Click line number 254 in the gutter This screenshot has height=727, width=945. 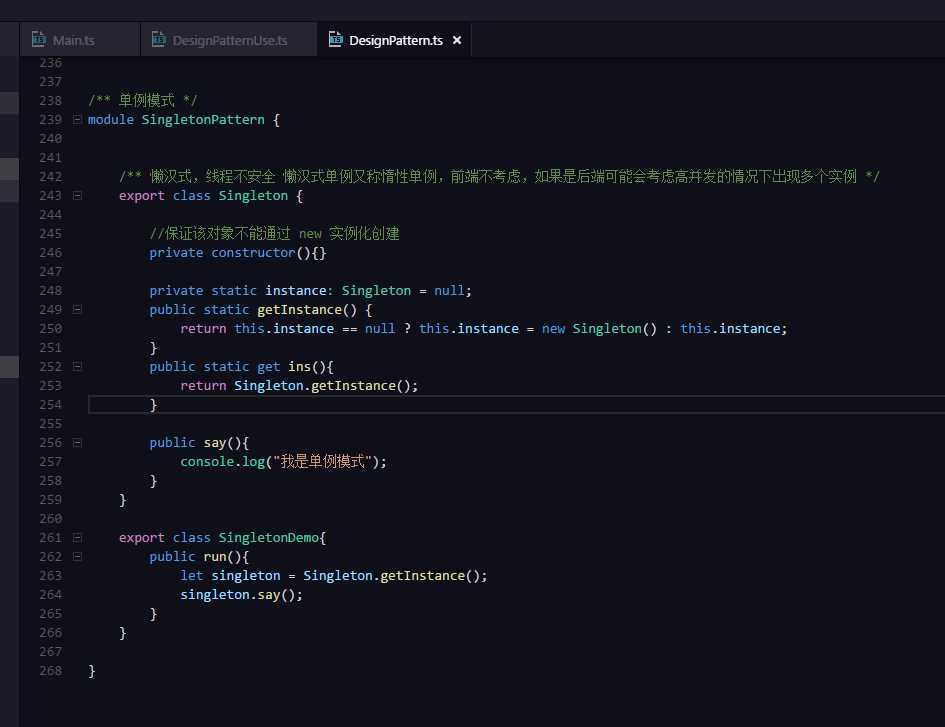tap(51, 404)
